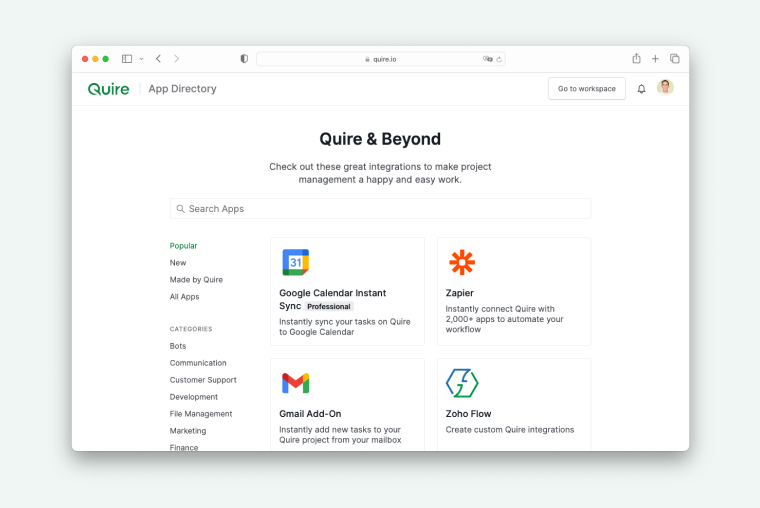Click the red close window button

point(85,59)
